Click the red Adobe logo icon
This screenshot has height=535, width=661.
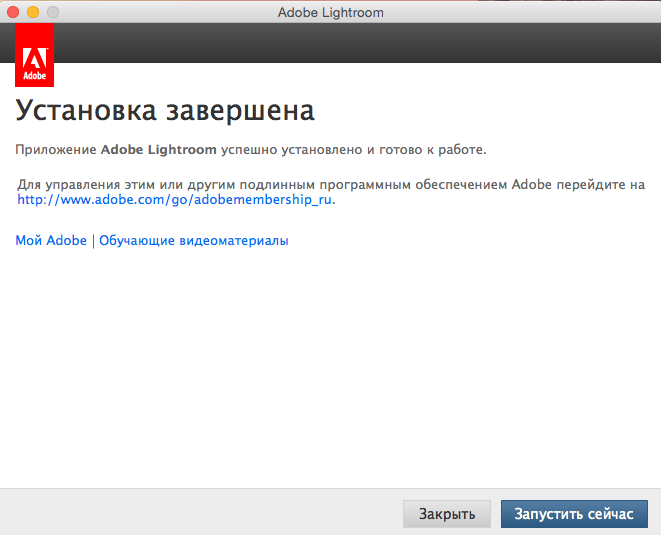click(35, 55)
